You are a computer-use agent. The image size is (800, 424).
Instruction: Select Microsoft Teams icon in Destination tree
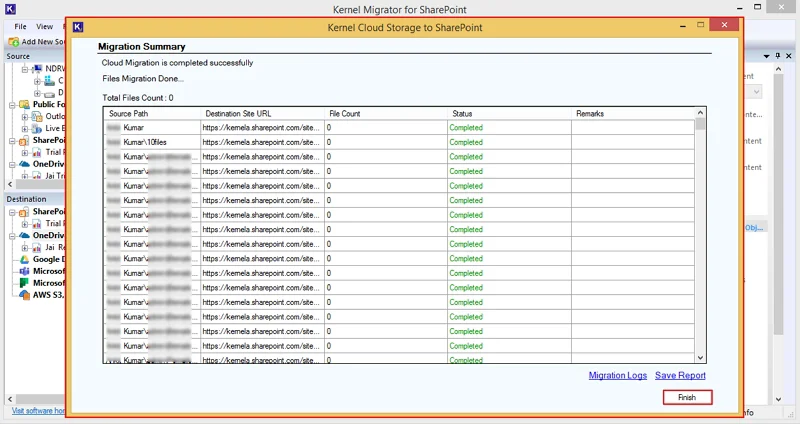pos(24,271)
